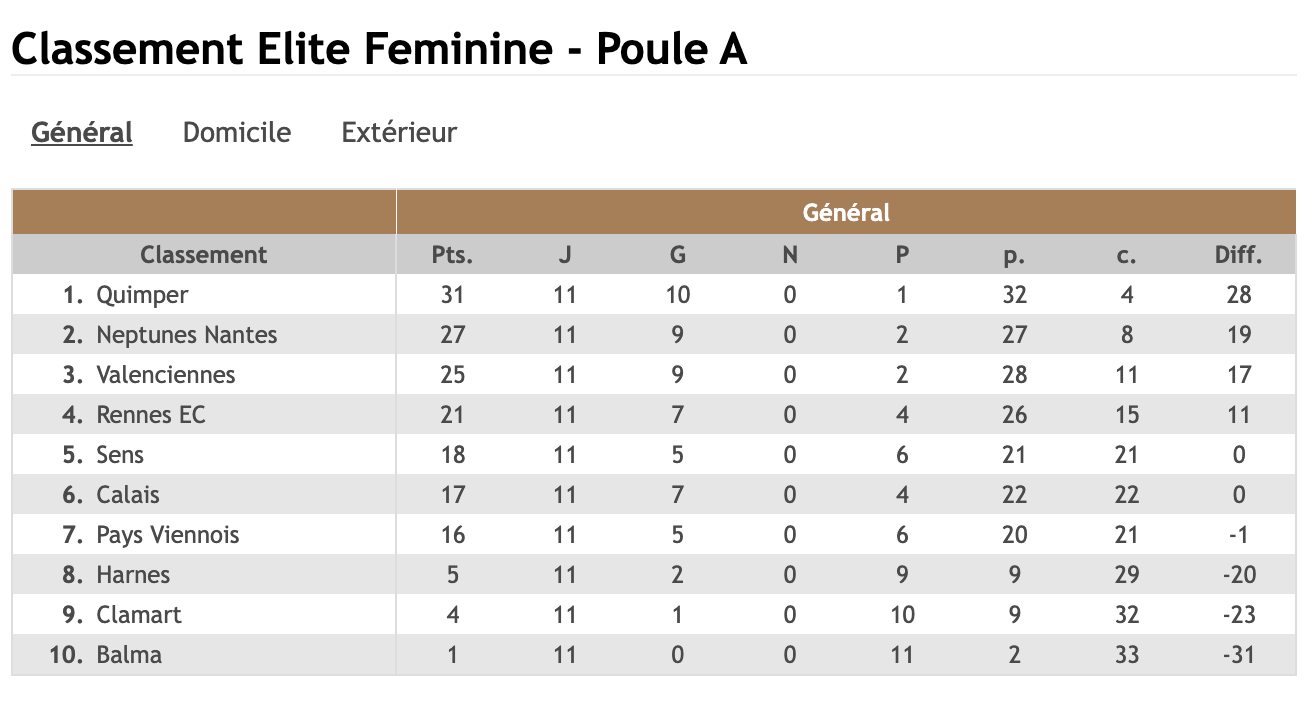Click the Quimper team name

click(142, 295)
